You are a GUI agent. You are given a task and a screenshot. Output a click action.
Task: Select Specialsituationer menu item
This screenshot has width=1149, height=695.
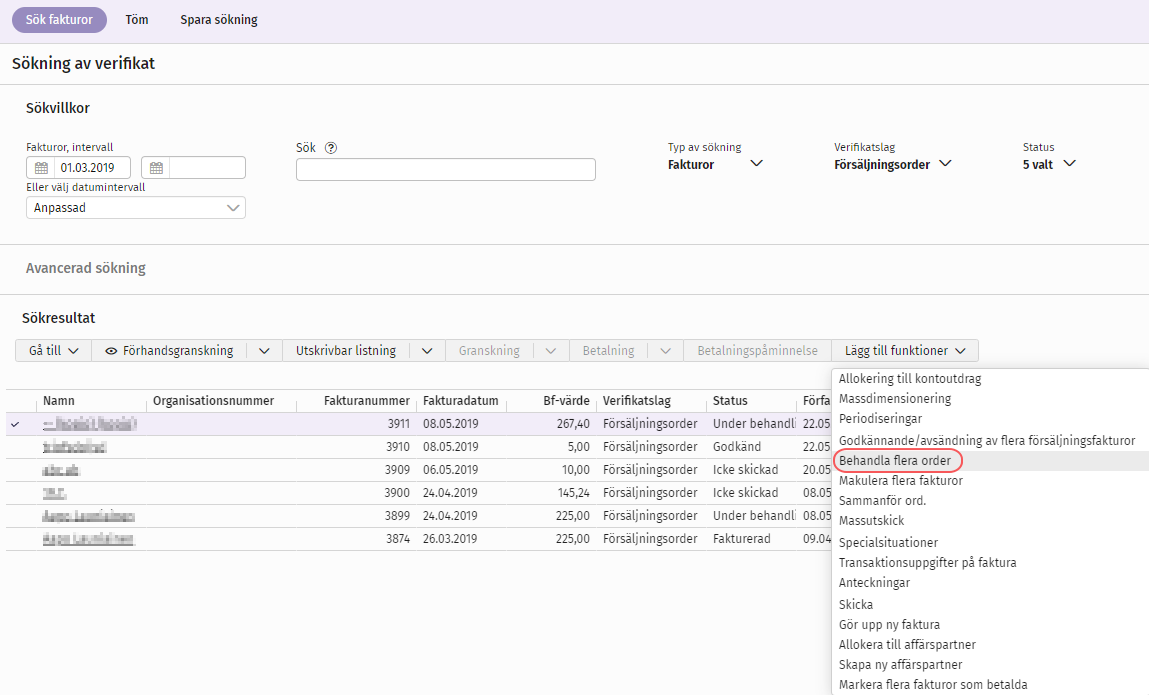pyautogui.click(x=888, y=543)
